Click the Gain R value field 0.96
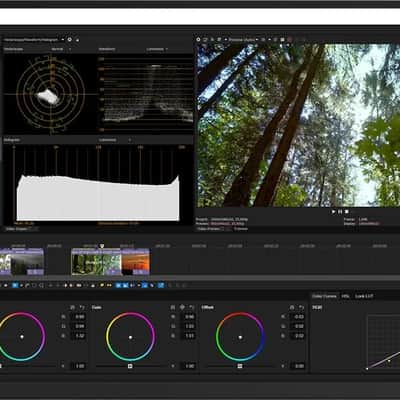400x400 pixels. click(x=189, y=317)
